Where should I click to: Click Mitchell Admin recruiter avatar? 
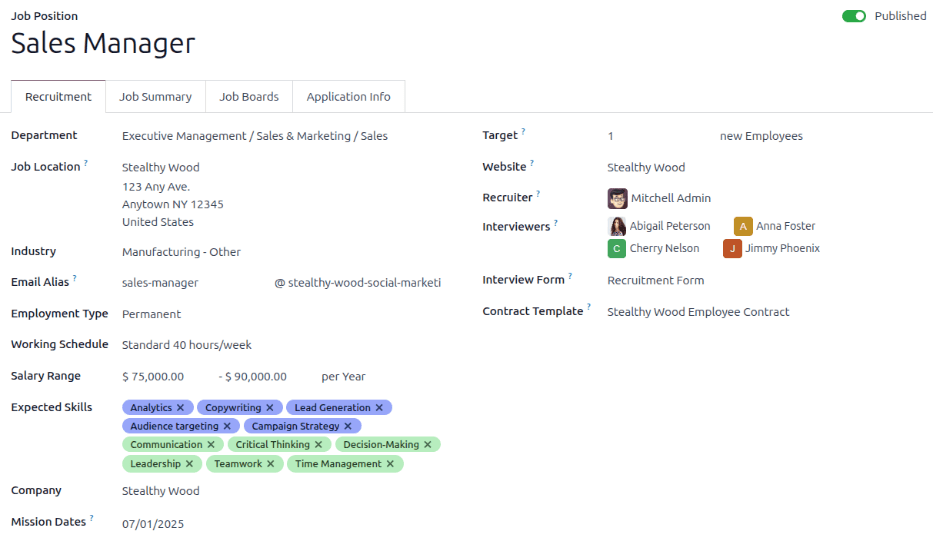click(x=618, y=198)
